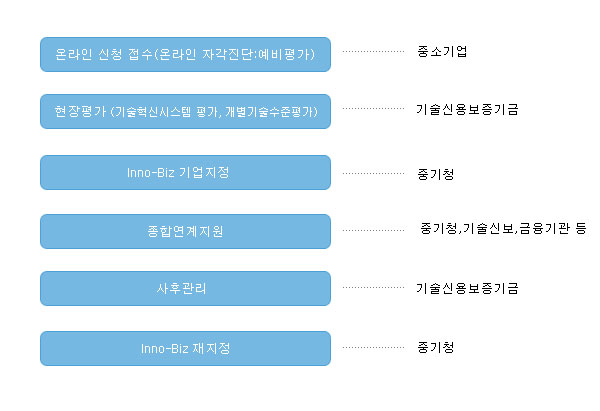Click dotted connector beside Inno-Biz 재지정
600x411 pixels.
tap(373, 347)
